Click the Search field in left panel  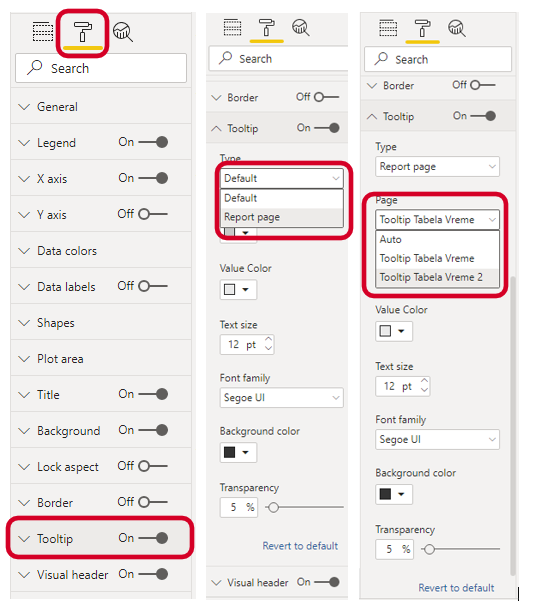(101, 68)
